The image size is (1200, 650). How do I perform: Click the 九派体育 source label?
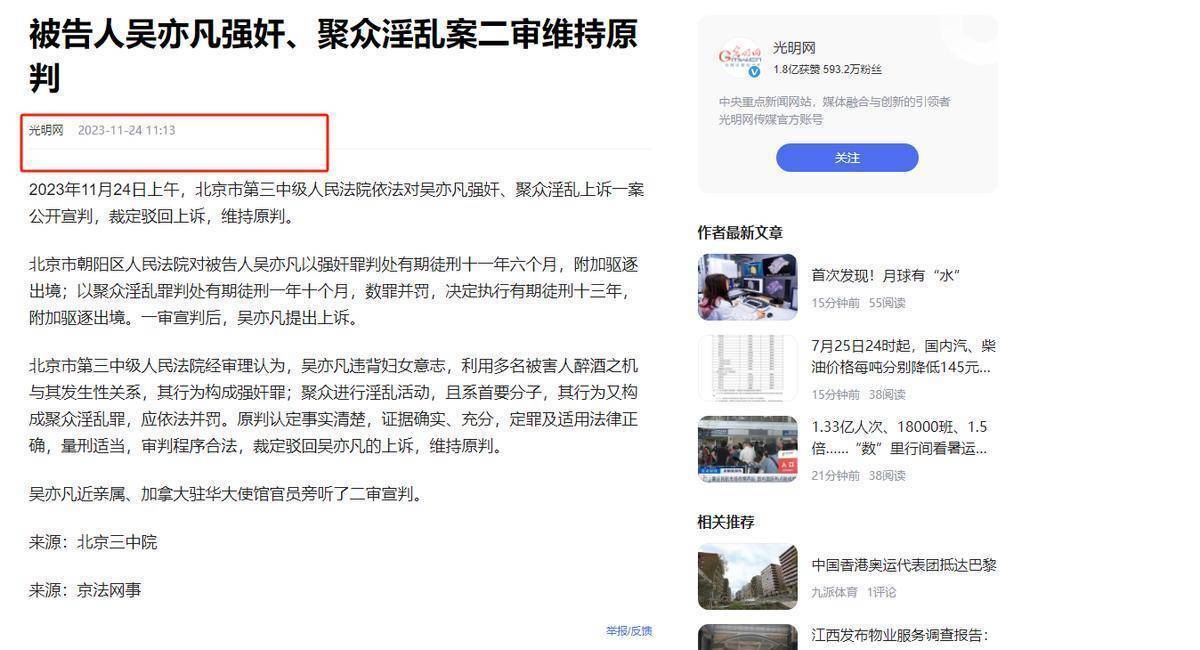(834, 592)
